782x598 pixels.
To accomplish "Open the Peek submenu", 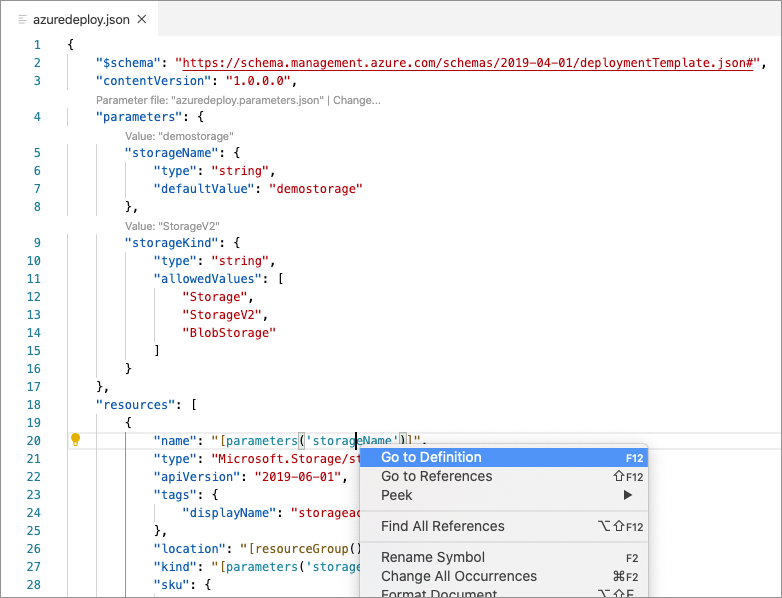I will (x=504, y=495).
